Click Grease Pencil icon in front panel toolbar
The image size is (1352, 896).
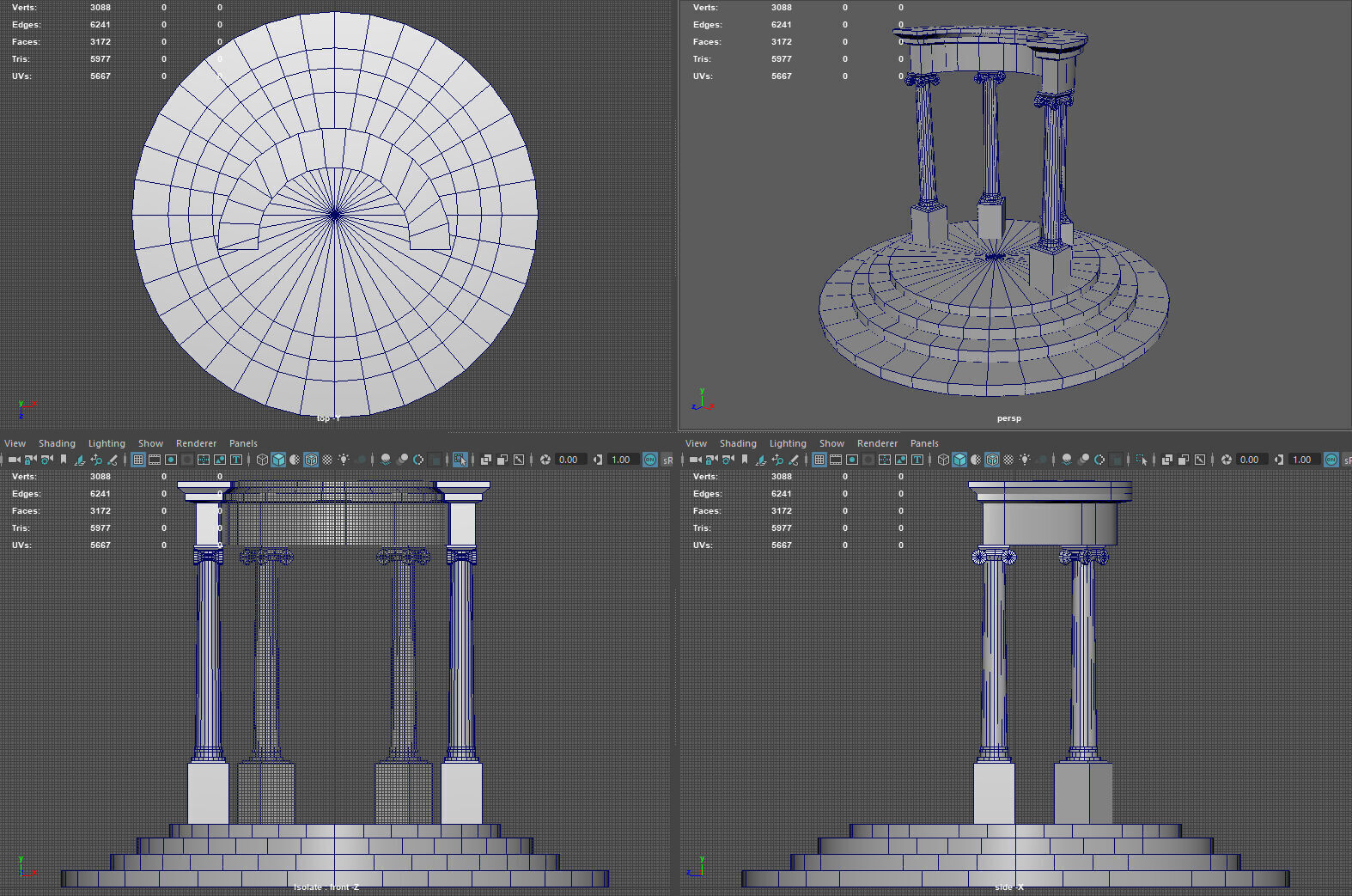[112, 460]
